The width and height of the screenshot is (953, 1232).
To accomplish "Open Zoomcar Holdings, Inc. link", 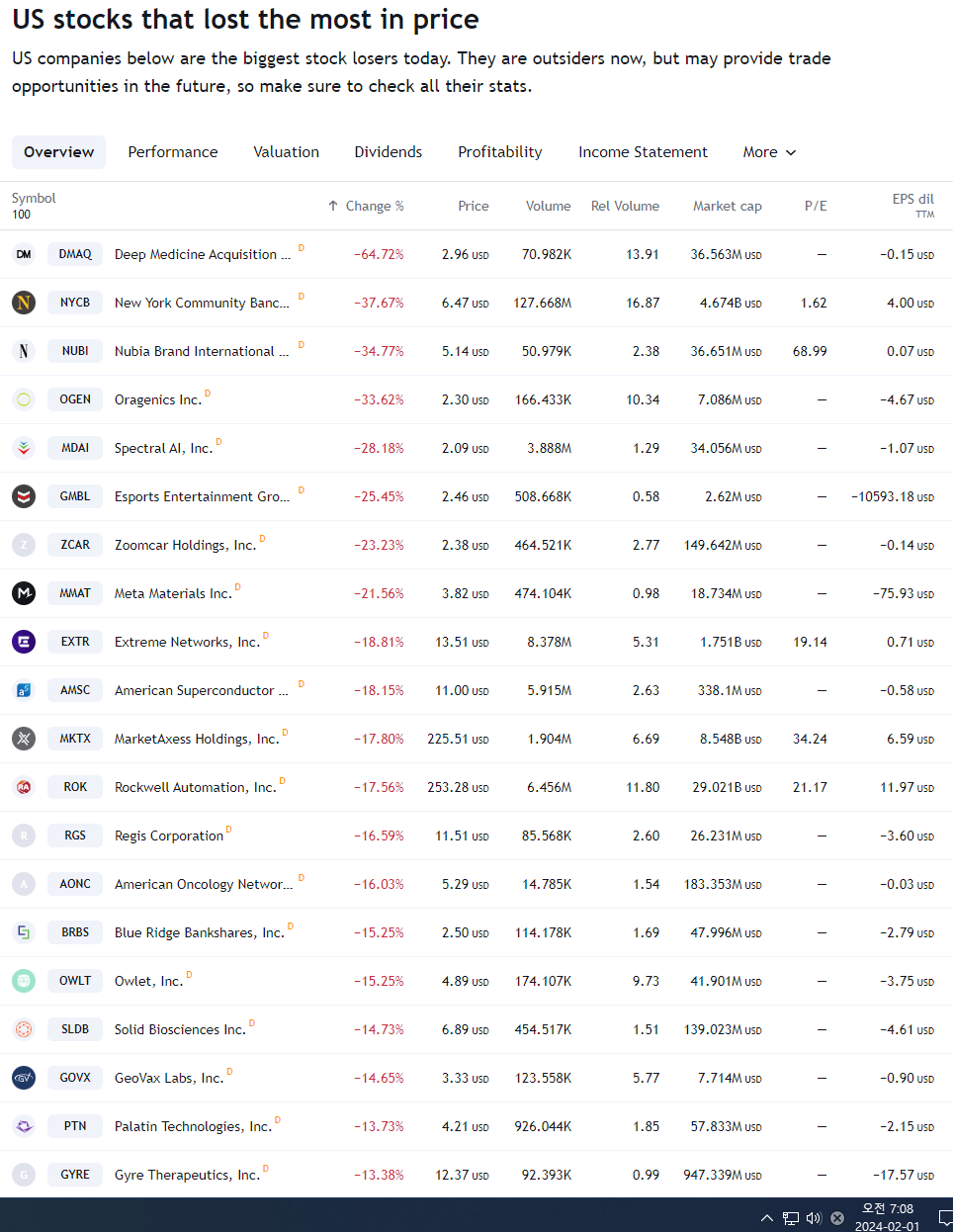I will tap(185, 545).
